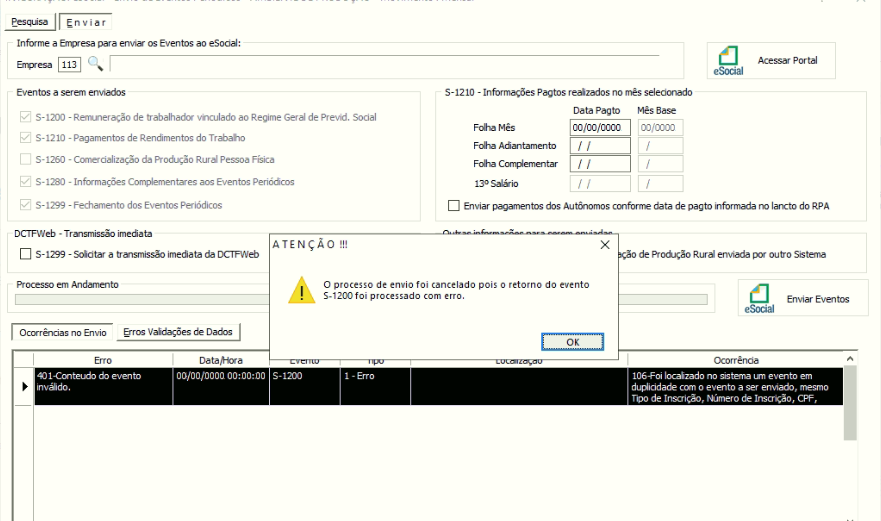881x521 pixels.
Task: Check Enviar pagamentos dos Autônomos option
Action: (454, 206)
